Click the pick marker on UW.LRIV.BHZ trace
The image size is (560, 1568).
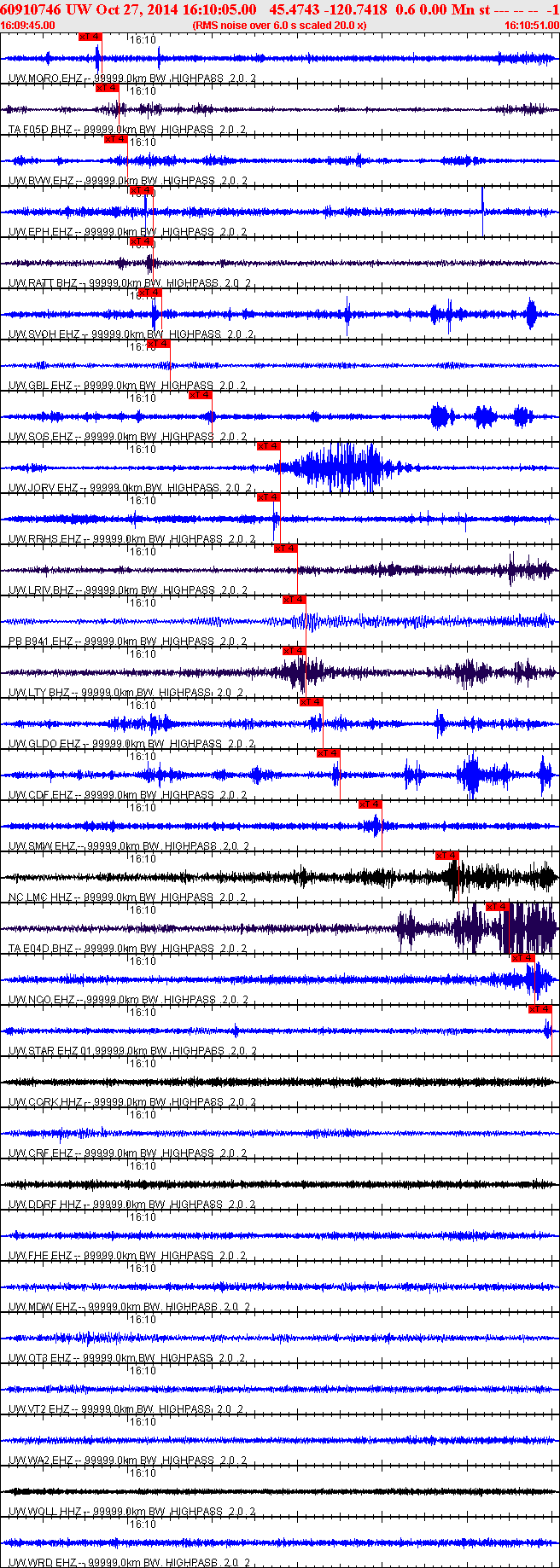286,549
